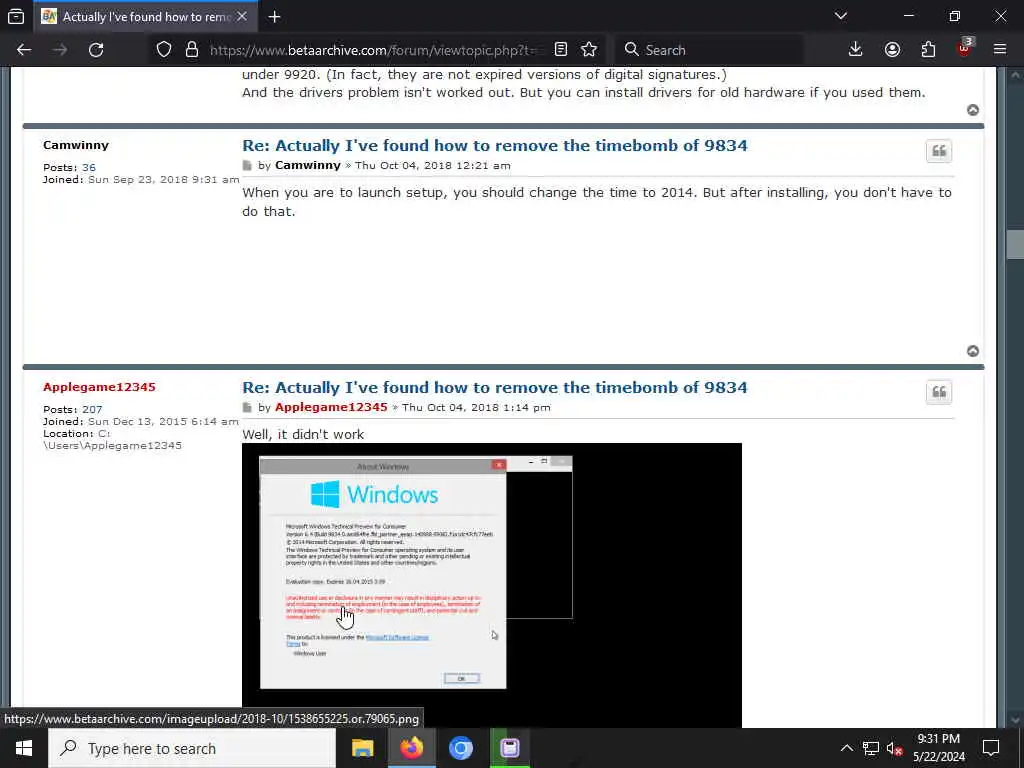The height and width of the screenshot is (768, 1024).
Task: View Camwinny's 36 posts
Action: [x=89, y=167]
